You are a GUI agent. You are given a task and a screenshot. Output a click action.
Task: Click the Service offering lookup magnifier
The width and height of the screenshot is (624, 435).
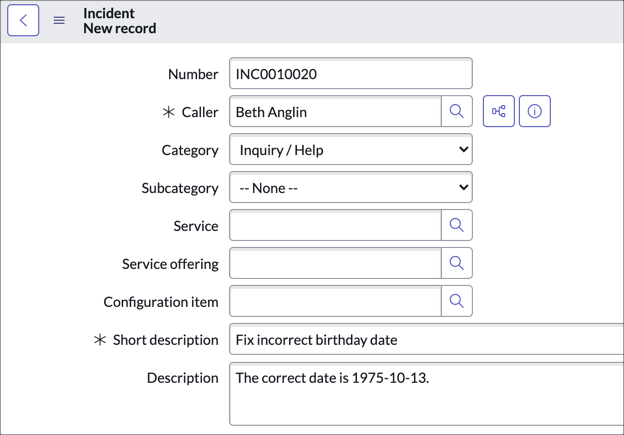tap(456, 263)
